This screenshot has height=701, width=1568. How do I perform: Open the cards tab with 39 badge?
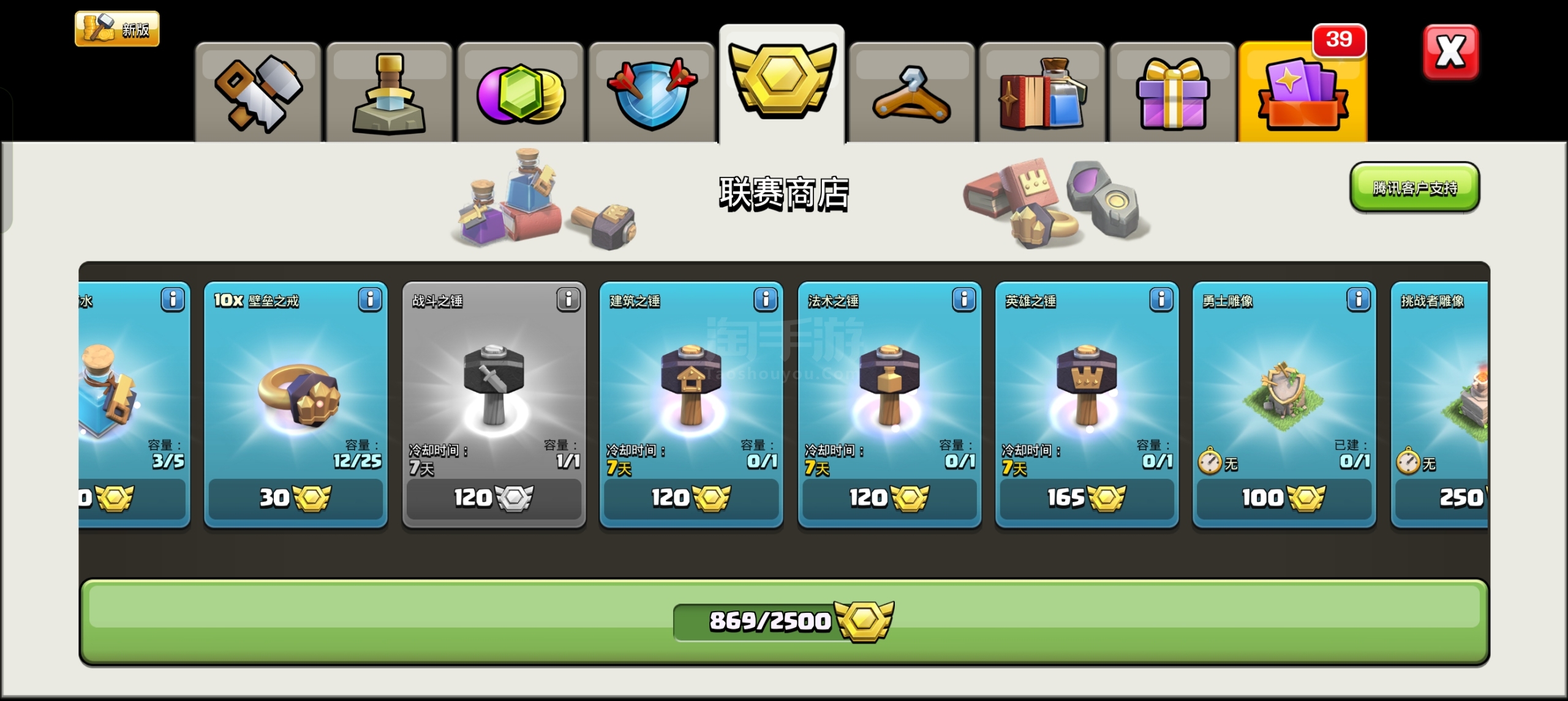point(1303,92)
